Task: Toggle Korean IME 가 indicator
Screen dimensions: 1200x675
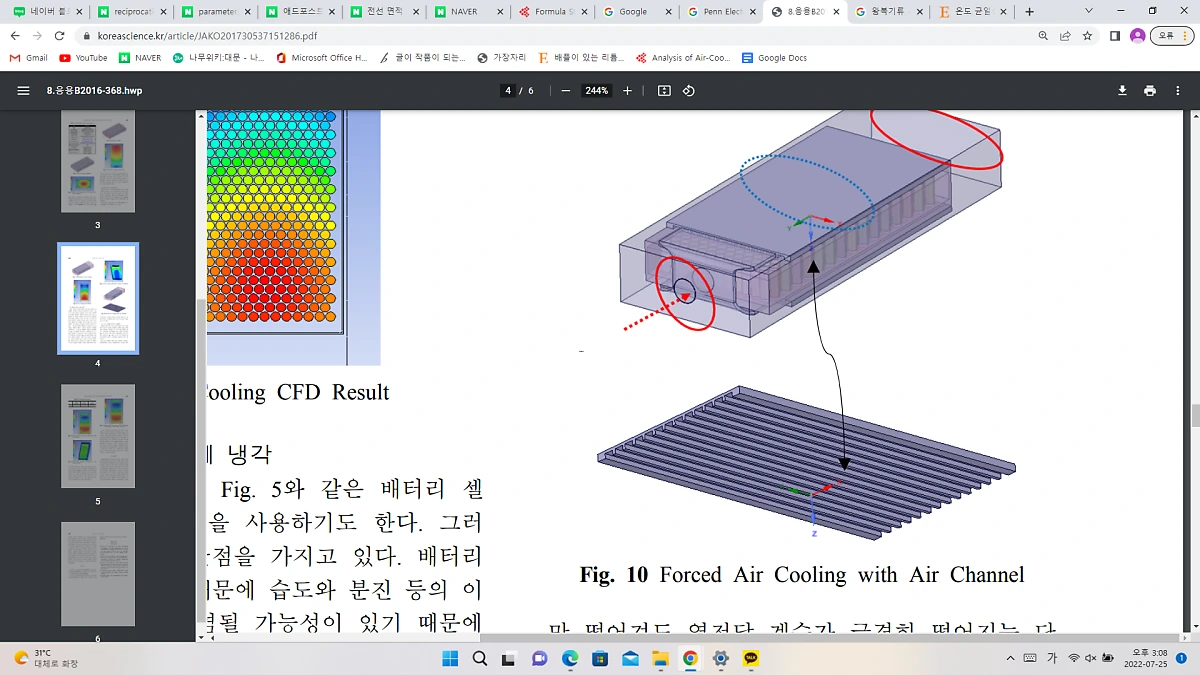Action: 1052,658
